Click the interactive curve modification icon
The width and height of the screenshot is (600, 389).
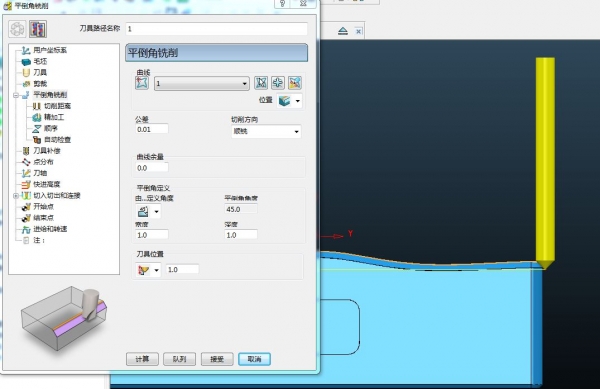295,82
